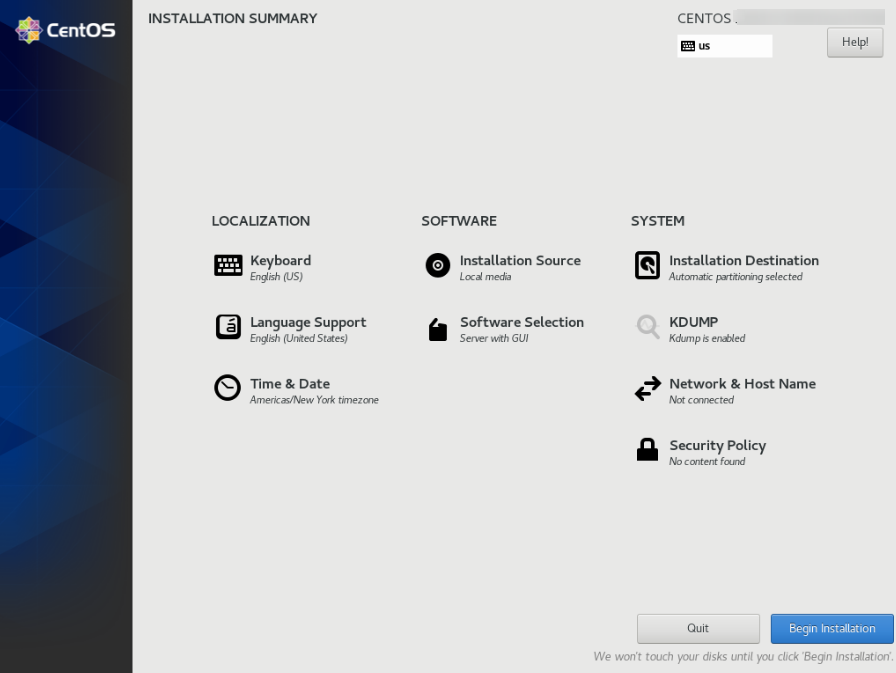The width and height of the screenshot is (896, 673).
Task: Click the Software Selection package icon
Action: point(438,329)
